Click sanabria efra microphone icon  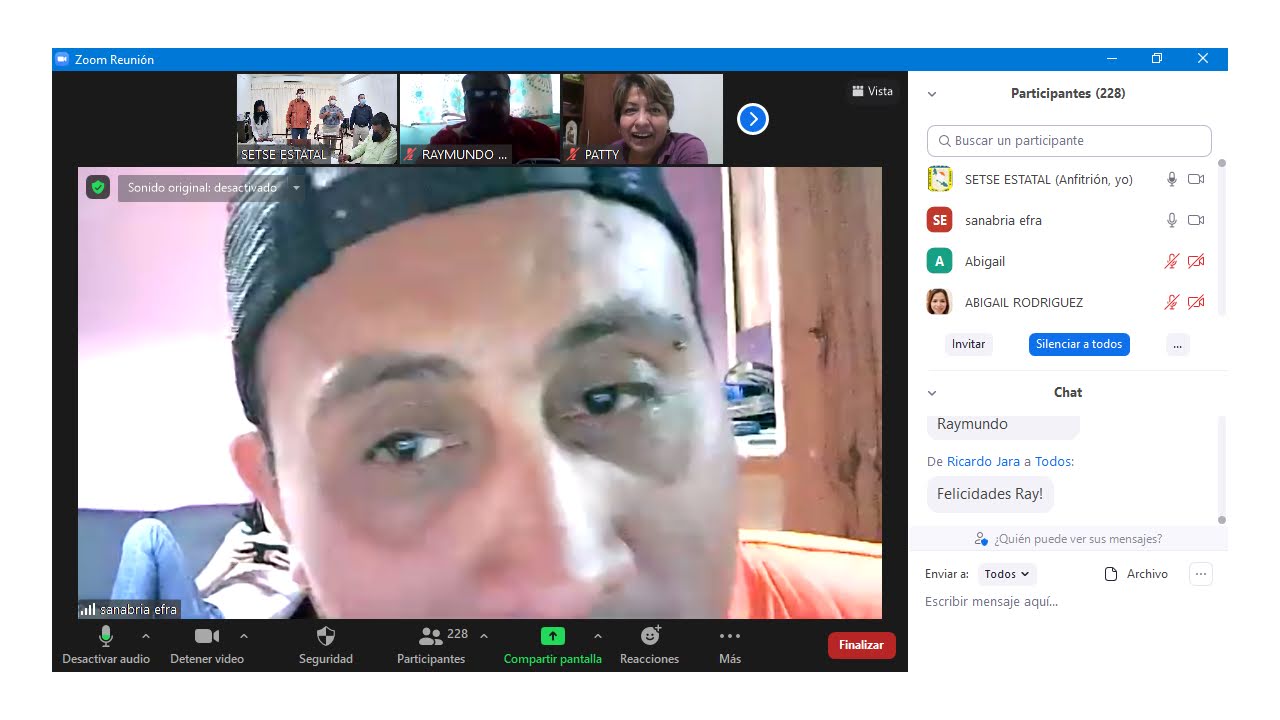pos(1172,220)
